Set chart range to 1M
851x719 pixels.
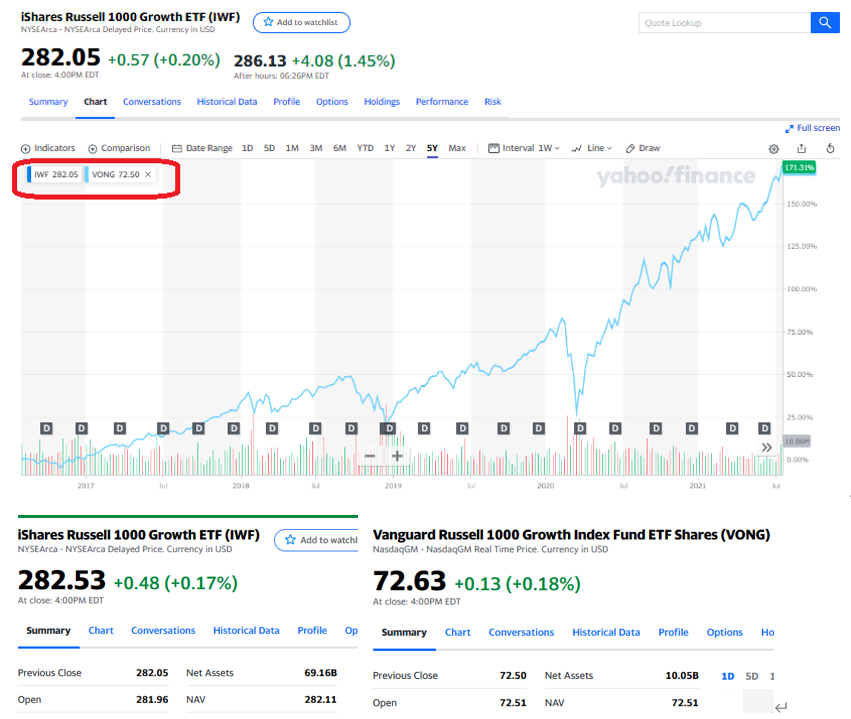[x=292, y=148]
